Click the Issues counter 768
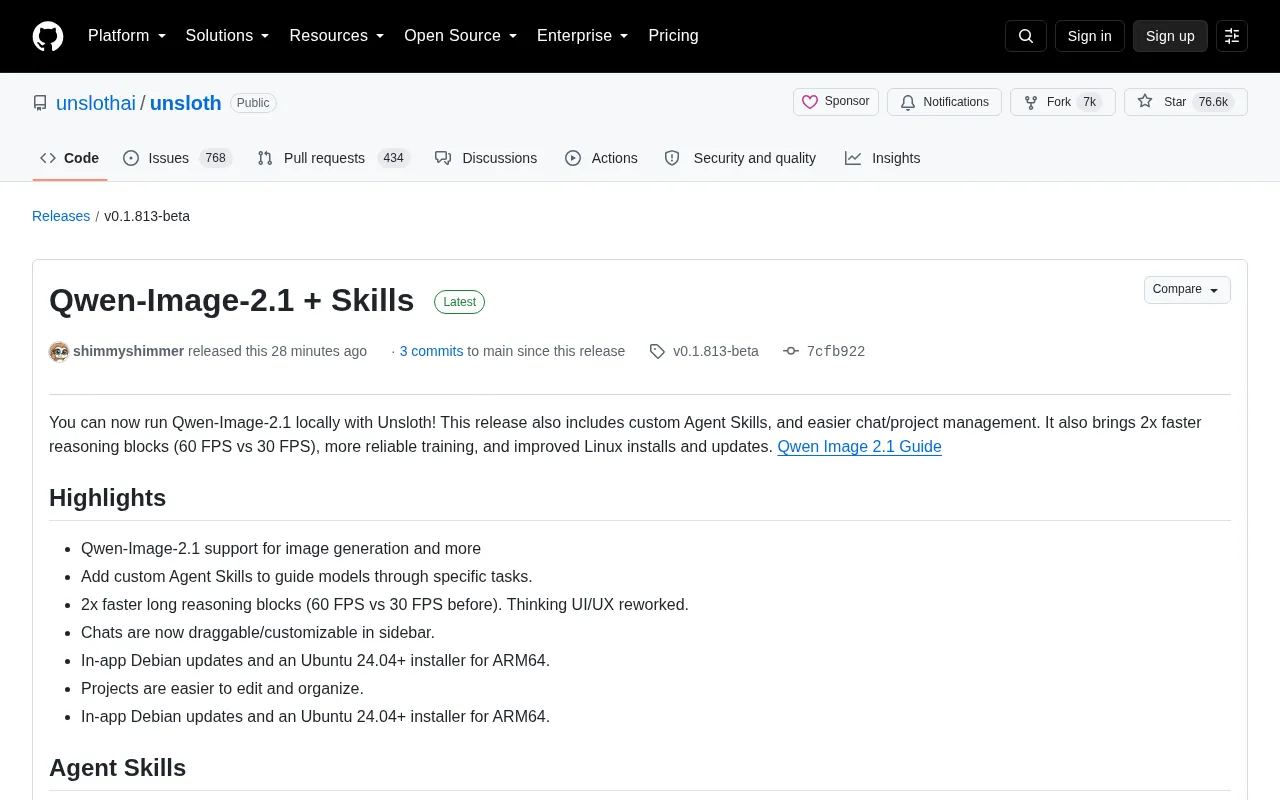The width and height of the screenshot is (1280, 800). 215,158
